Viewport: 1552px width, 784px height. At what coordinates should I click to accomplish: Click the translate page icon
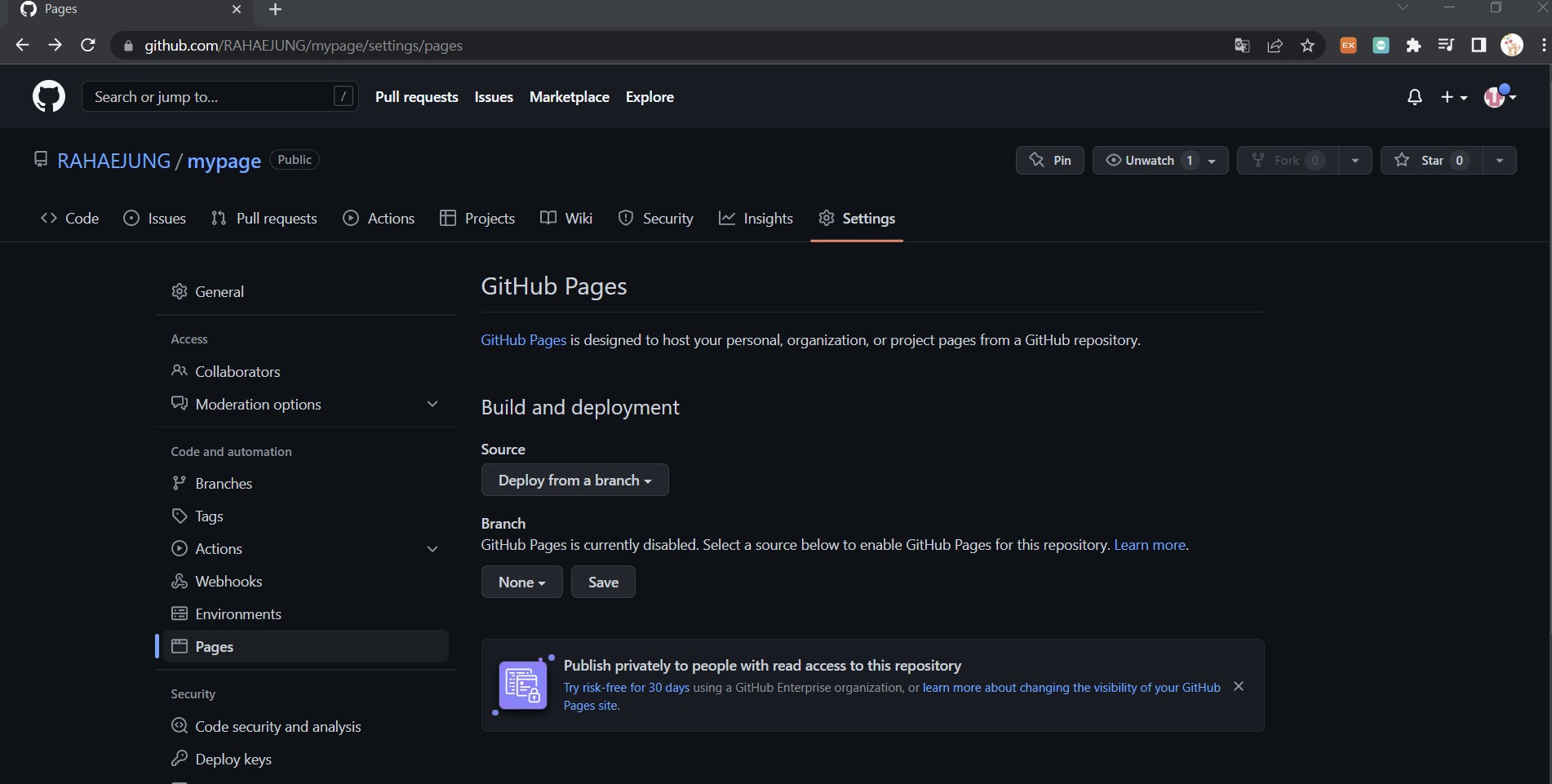point(1242,46)
